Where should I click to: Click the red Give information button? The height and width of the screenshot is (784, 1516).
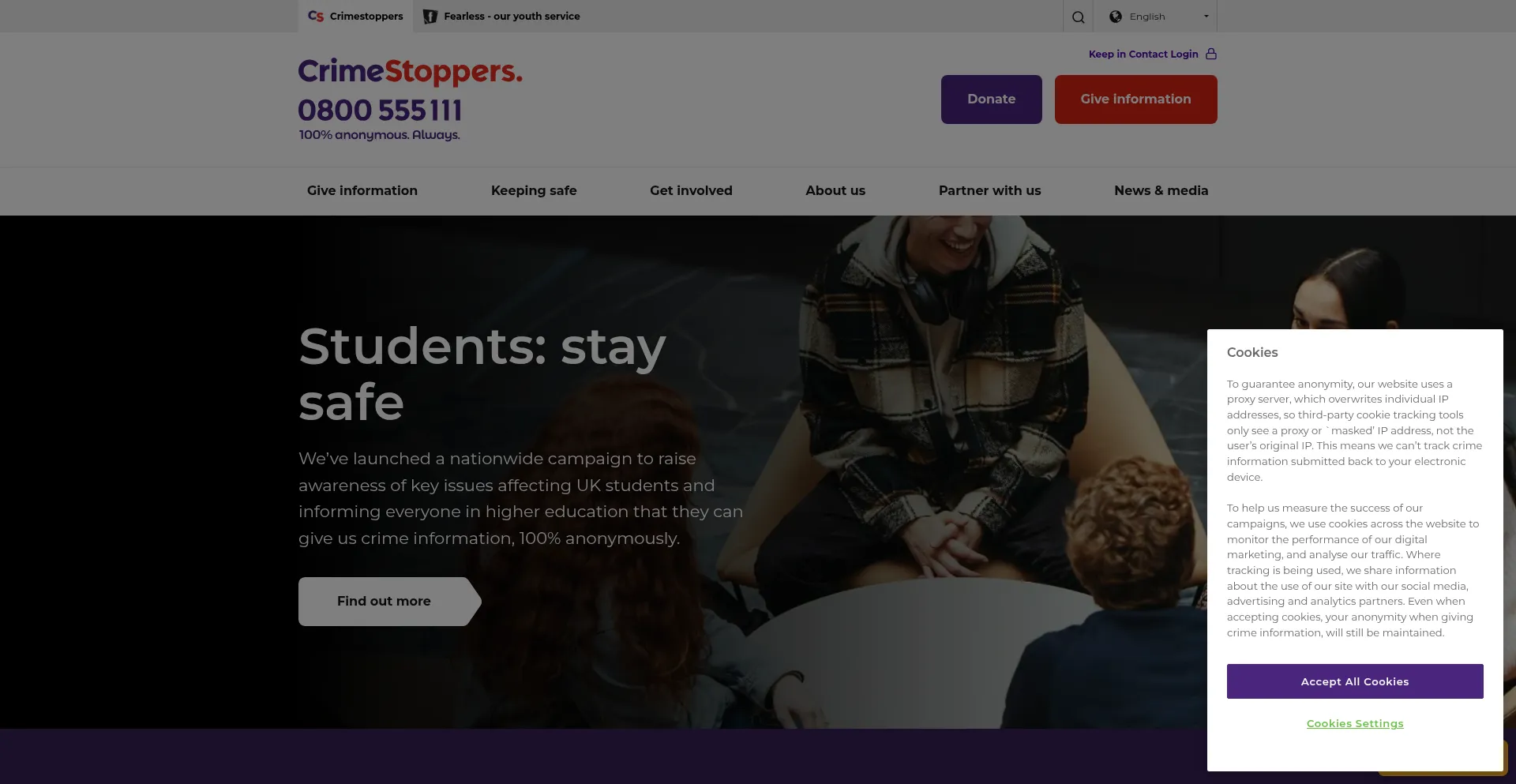tap(1136, 99)
